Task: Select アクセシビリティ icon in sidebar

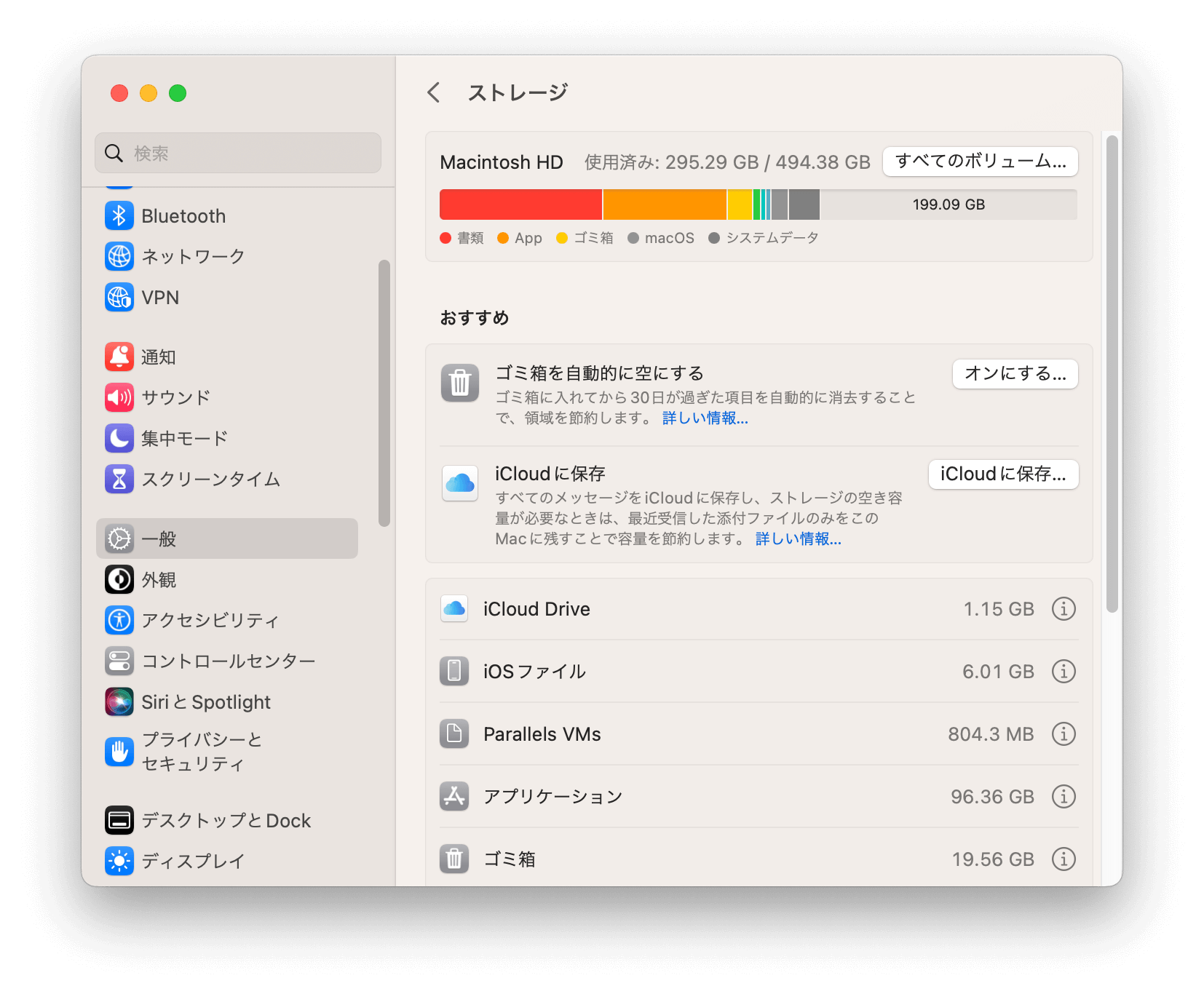Action: coord(119,620)
